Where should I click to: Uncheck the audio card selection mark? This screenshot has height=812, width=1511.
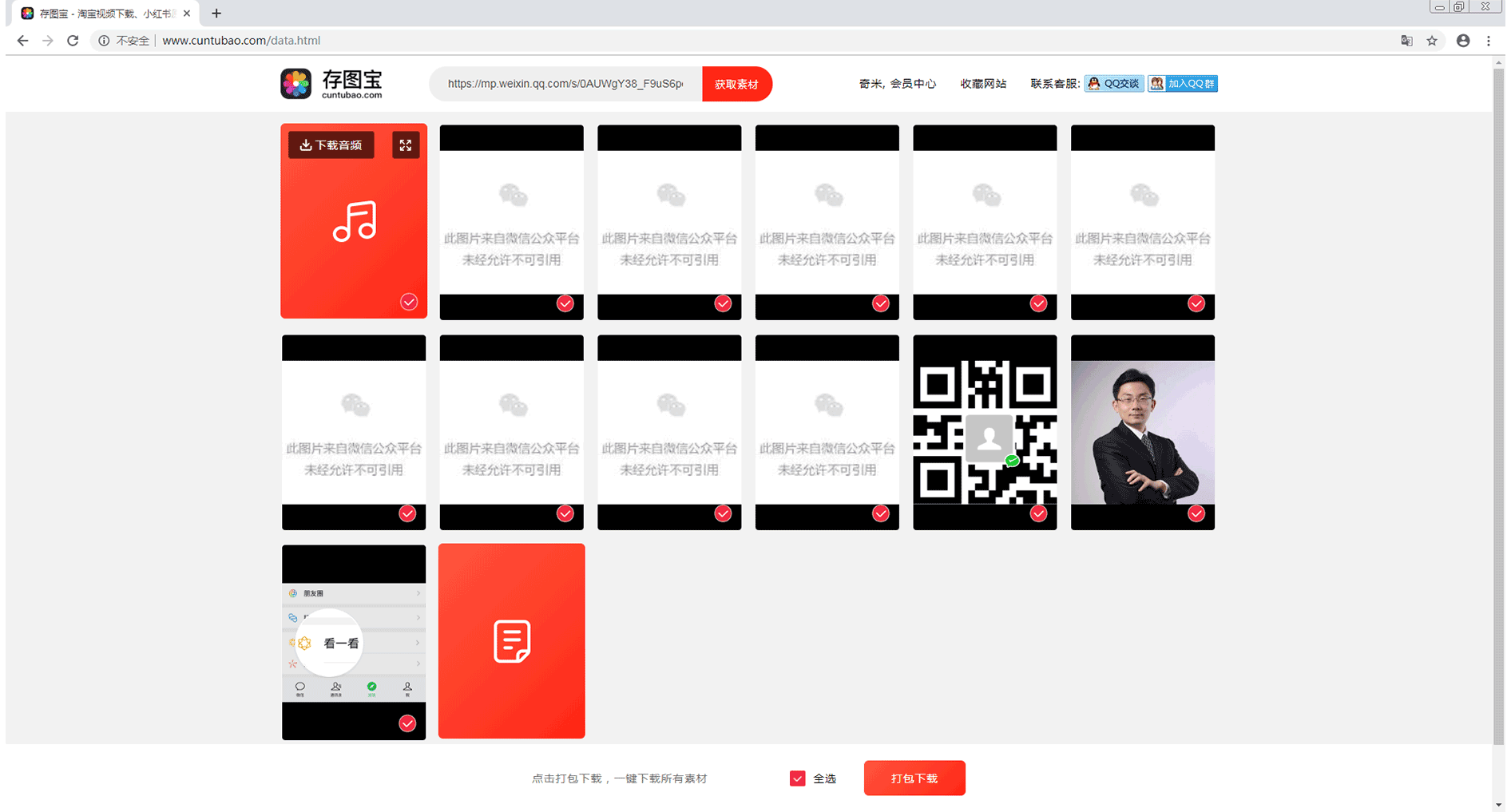409,302
